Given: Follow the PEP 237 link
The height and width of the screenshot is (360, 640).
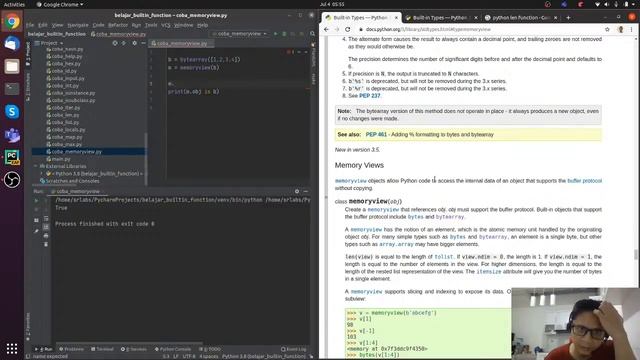Looking at the screenshot, I should (370, 96).
